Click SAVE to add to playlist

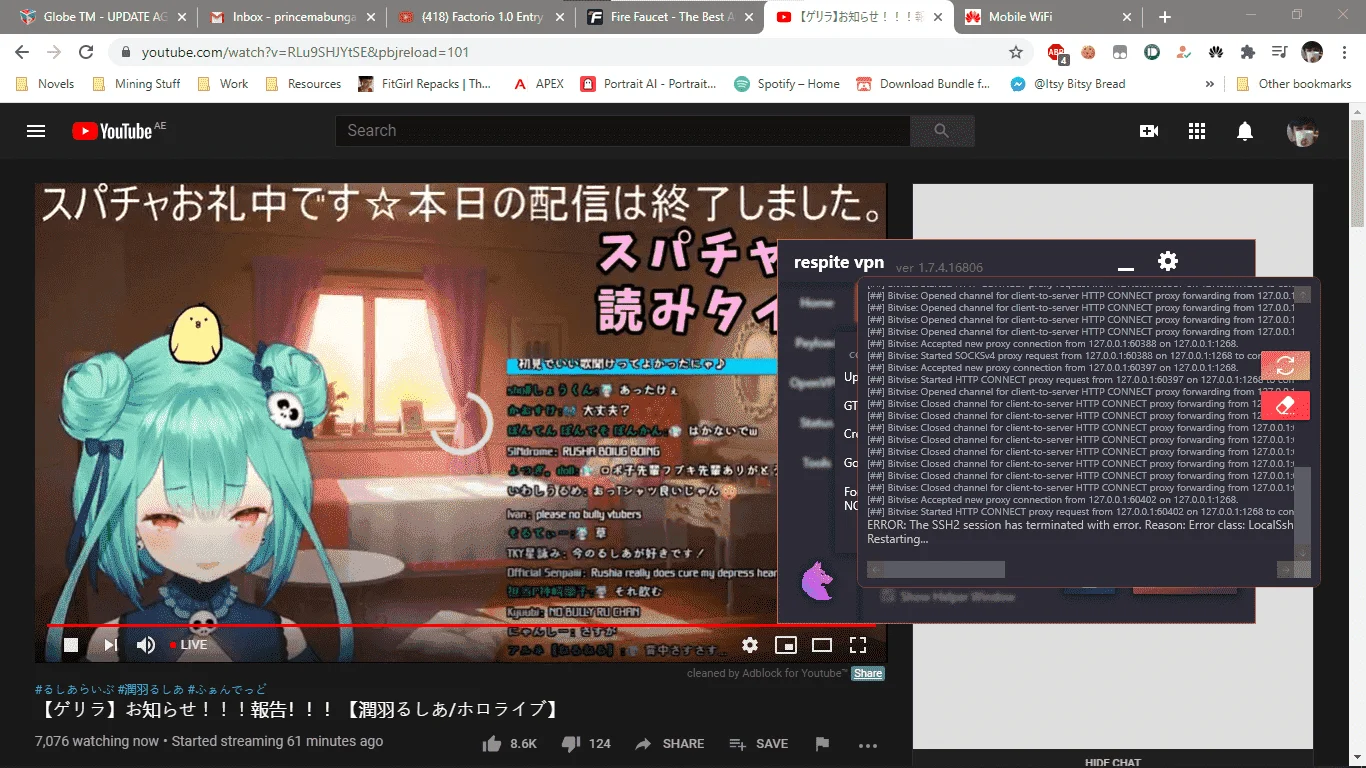759,744
